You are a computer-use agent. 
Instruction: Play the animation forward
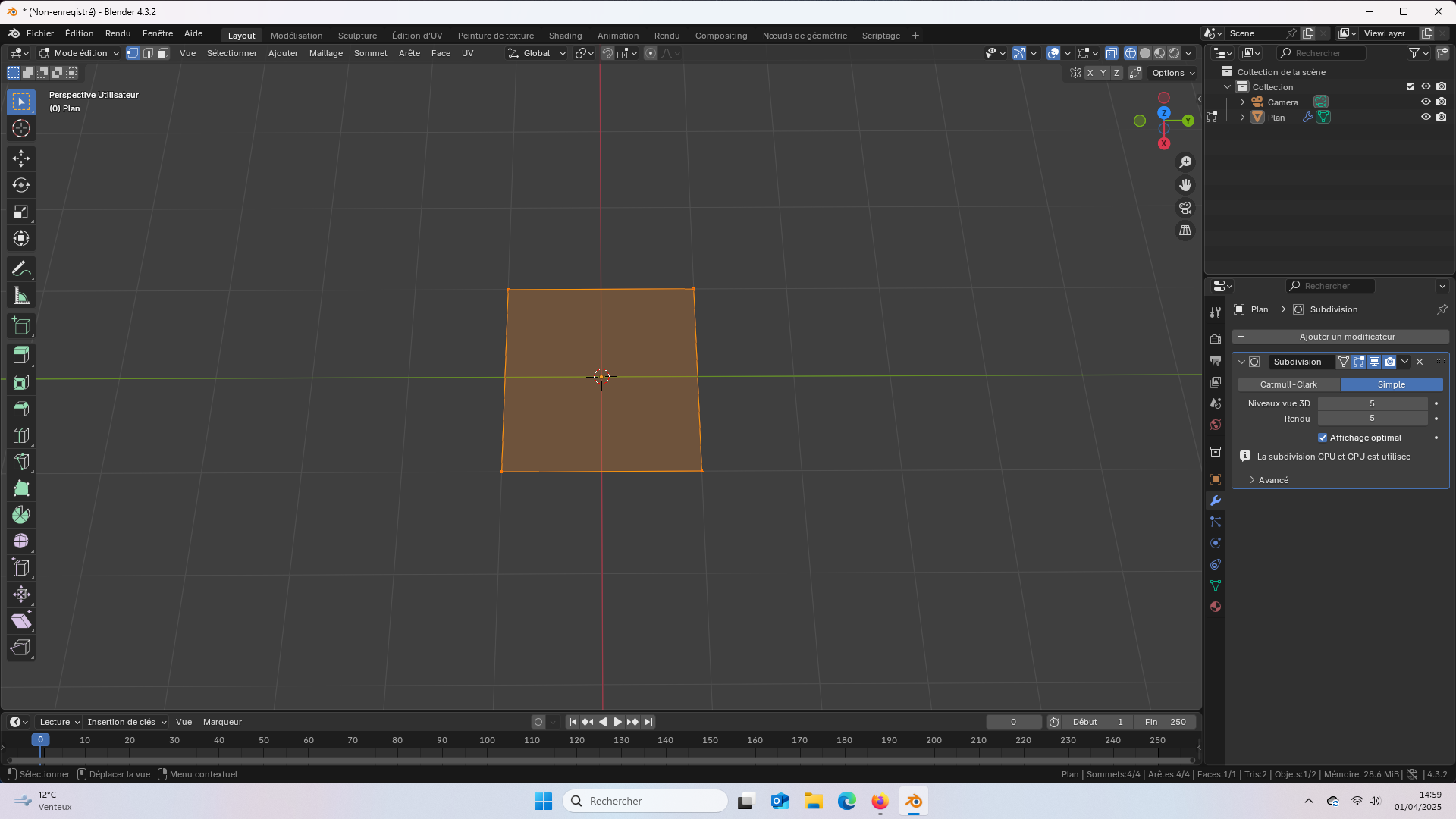point(617,722)
